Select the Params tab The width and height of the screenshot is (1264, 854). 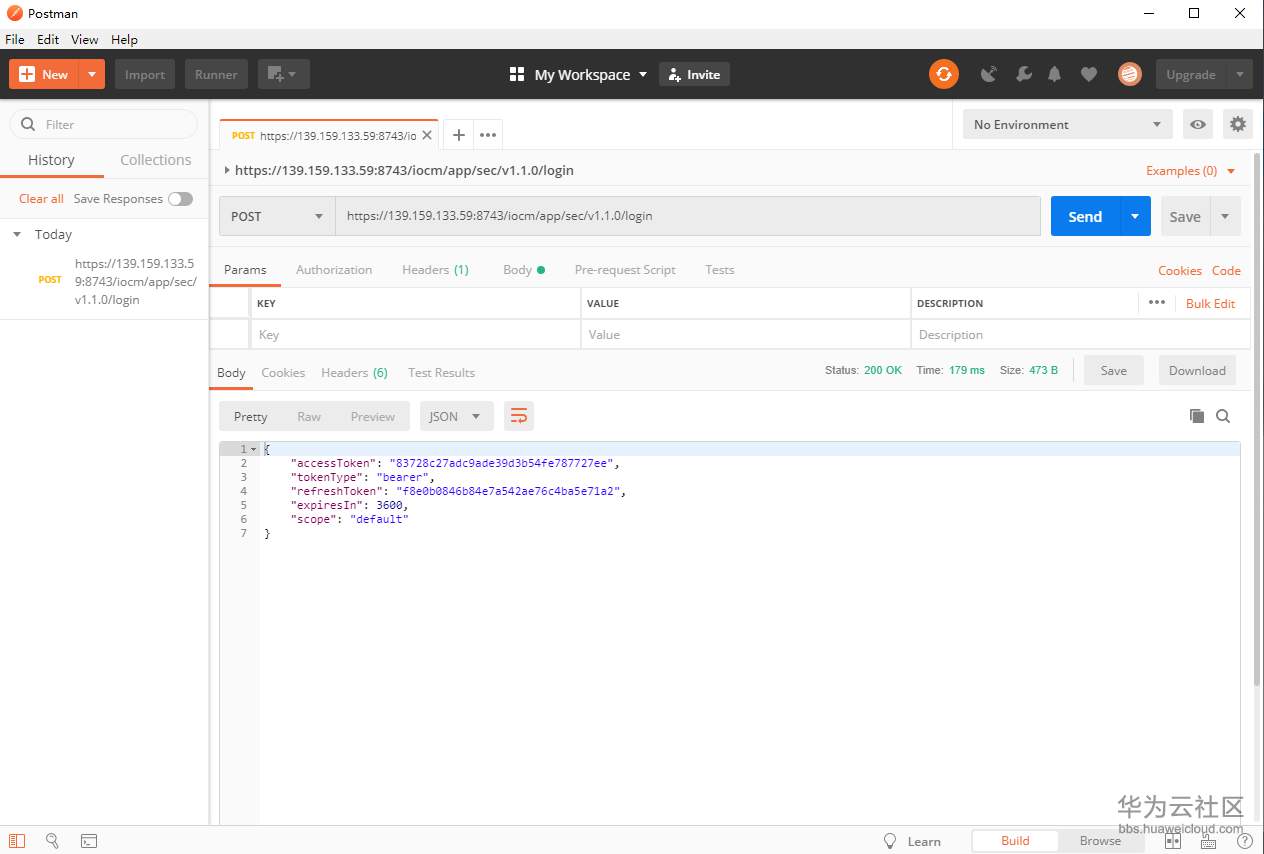[x=245, y=270]
